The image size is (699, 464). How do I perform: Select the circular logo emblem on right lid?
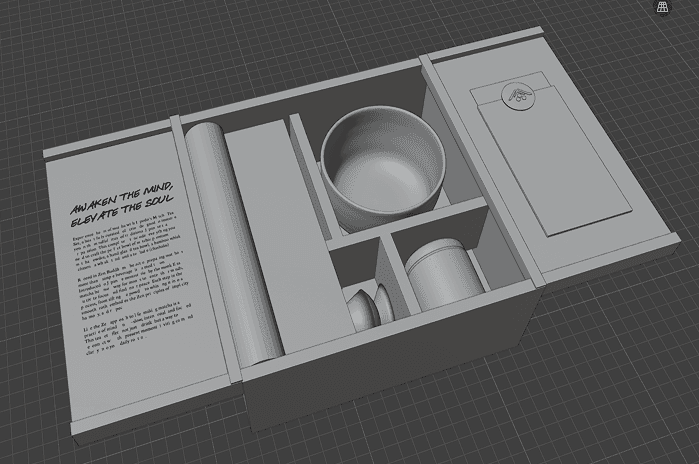pos(517,96)
